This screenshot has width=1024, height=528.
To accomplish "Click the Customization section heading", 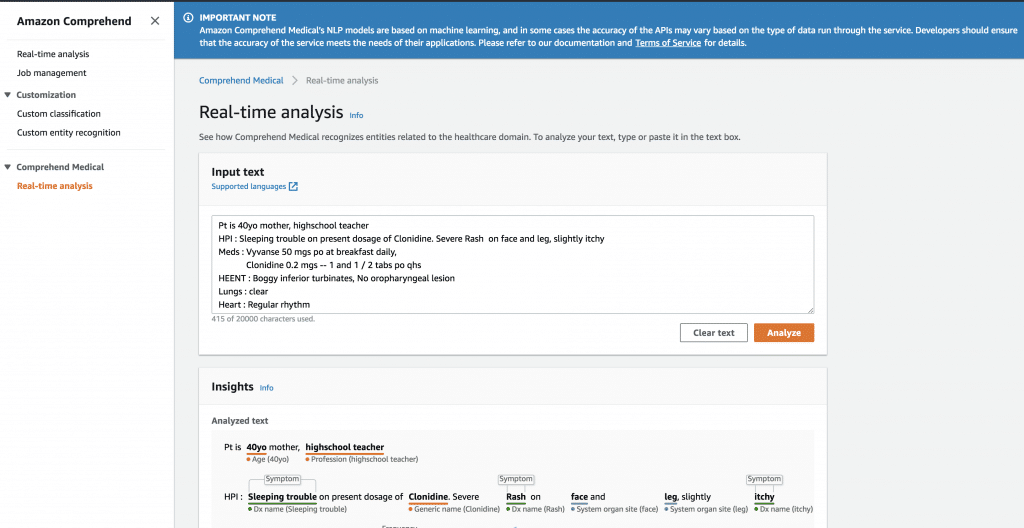I will (46, 95).
